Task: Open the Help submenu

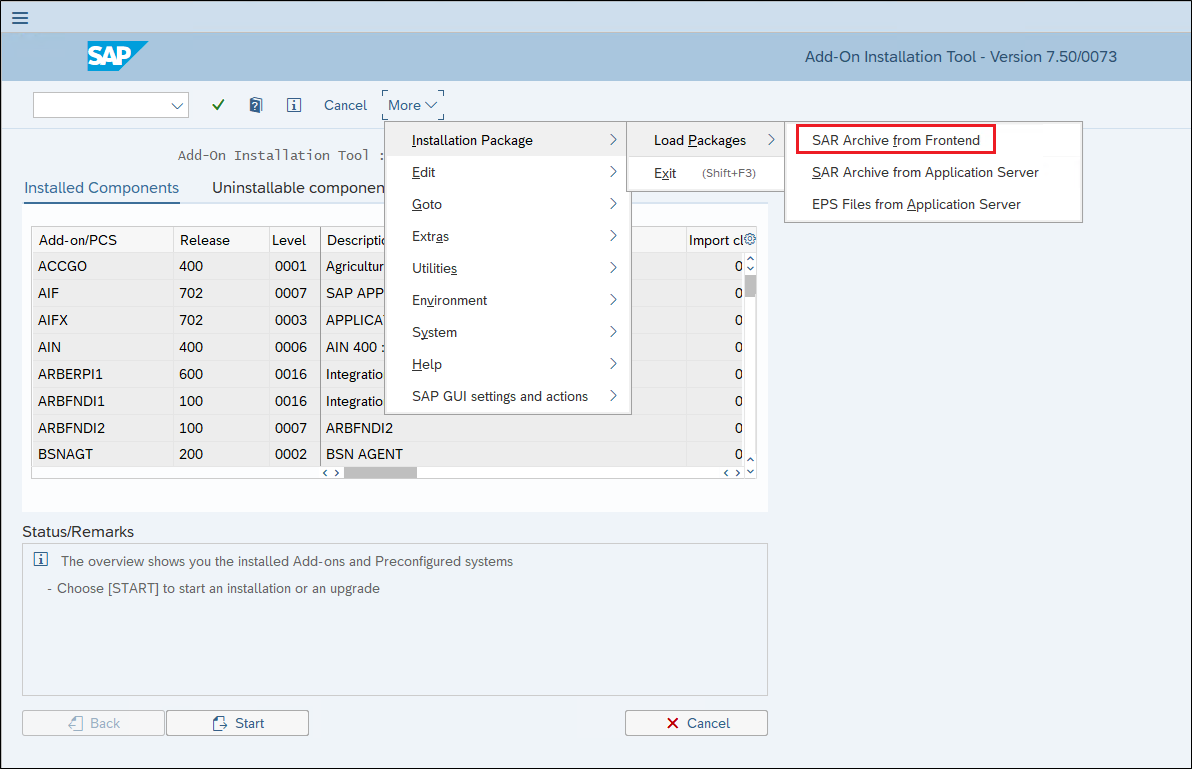Action: (508, 364)
